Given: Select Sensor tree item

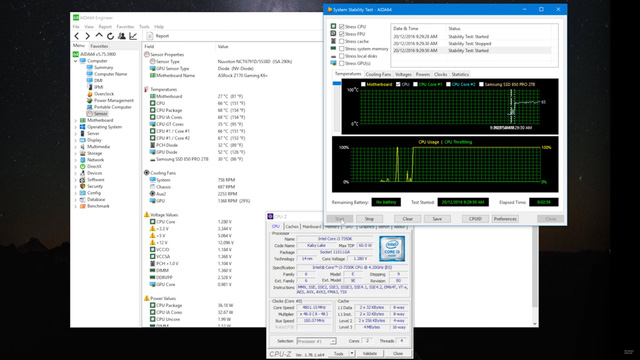Looking at the screenshot, I should (100, 113).
